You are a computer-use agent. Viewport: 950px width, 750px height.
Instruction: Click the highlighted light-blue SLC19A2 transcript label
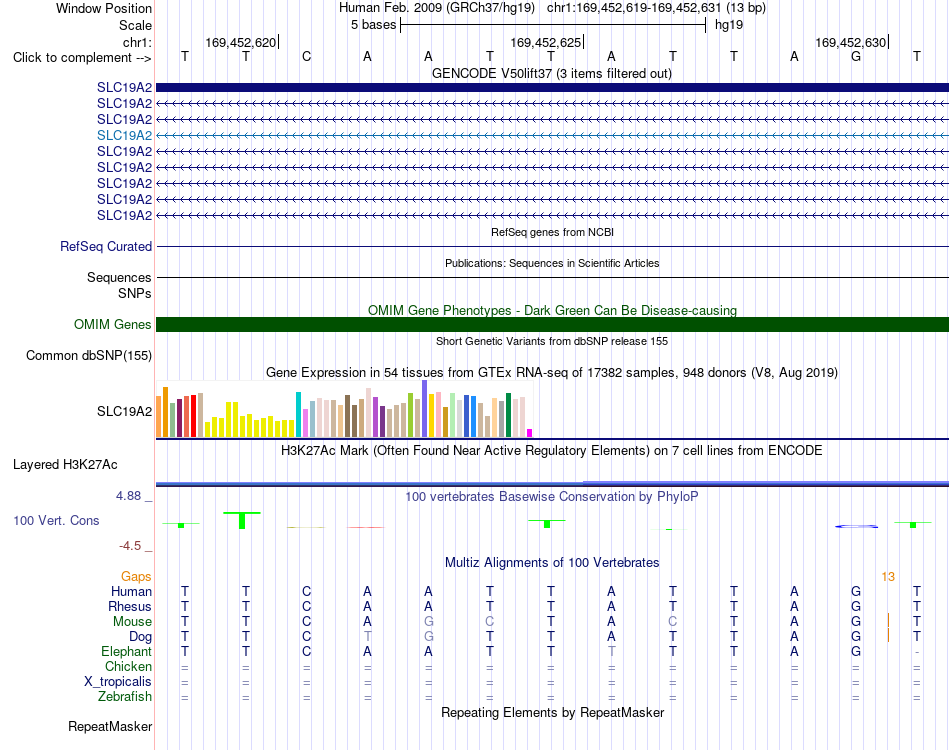click(x=124, y=135)
